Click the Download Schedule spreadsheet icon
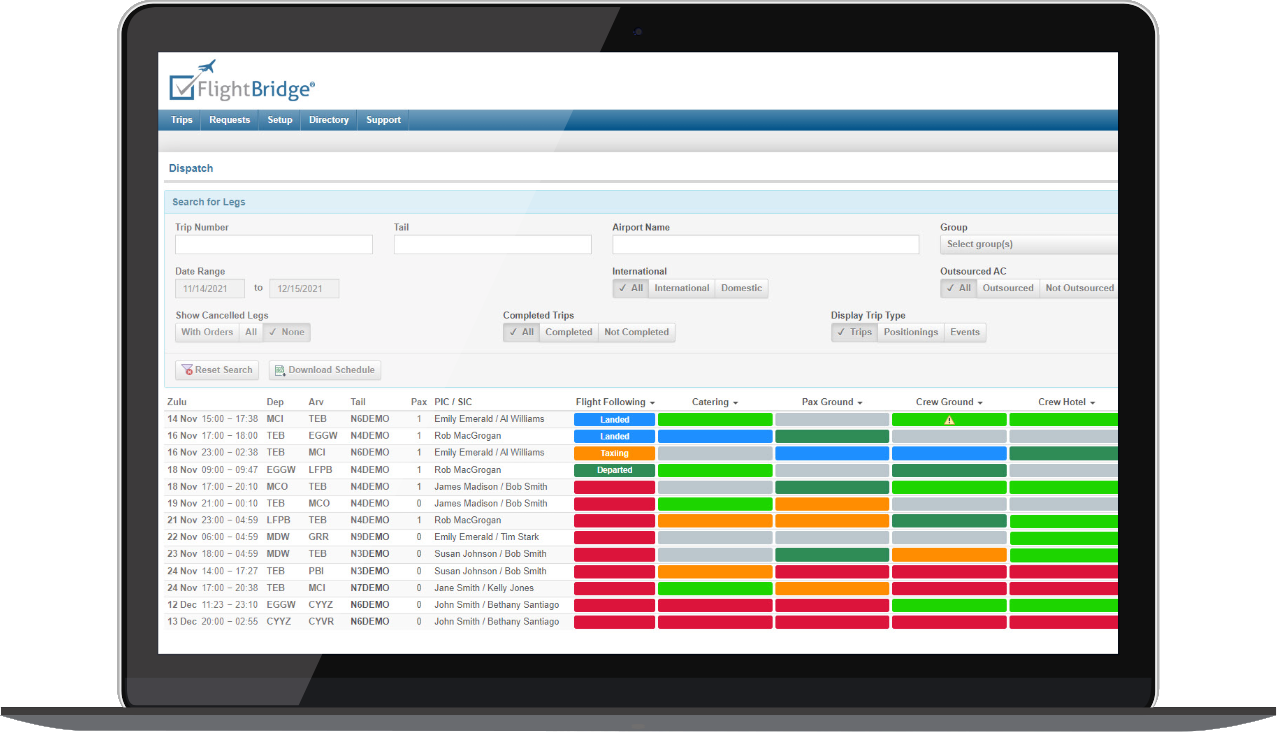The height and width of the screenshot is (732, 1277). tap(279, 370)
